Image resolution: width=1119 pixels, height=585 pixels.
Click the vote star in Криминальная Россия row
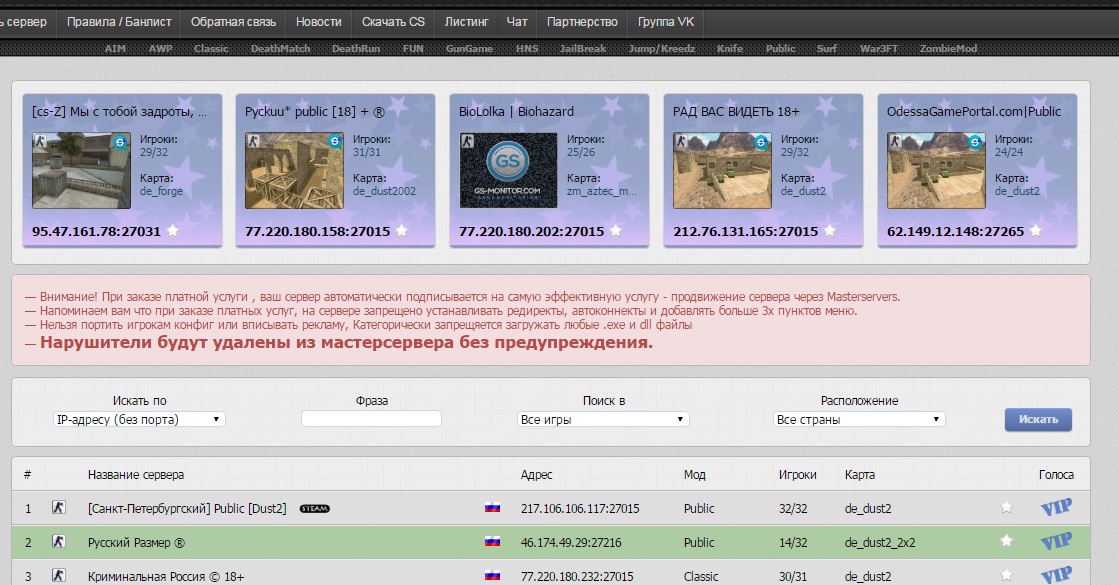click(1006, 575)
